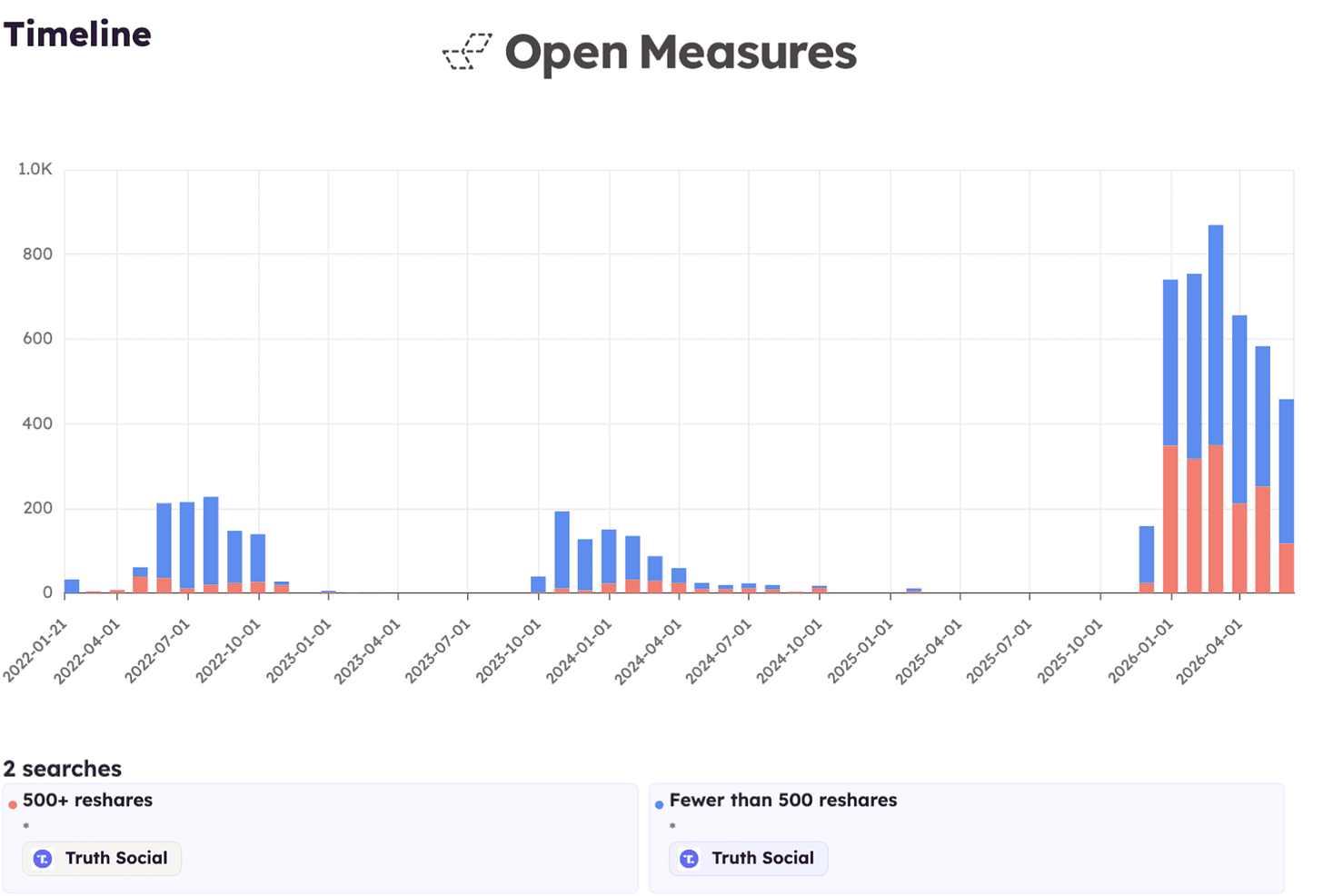1323x896 pixels.
Task: Click Truth Social icon under Fewer than 500 reshares
Action: 690,858
